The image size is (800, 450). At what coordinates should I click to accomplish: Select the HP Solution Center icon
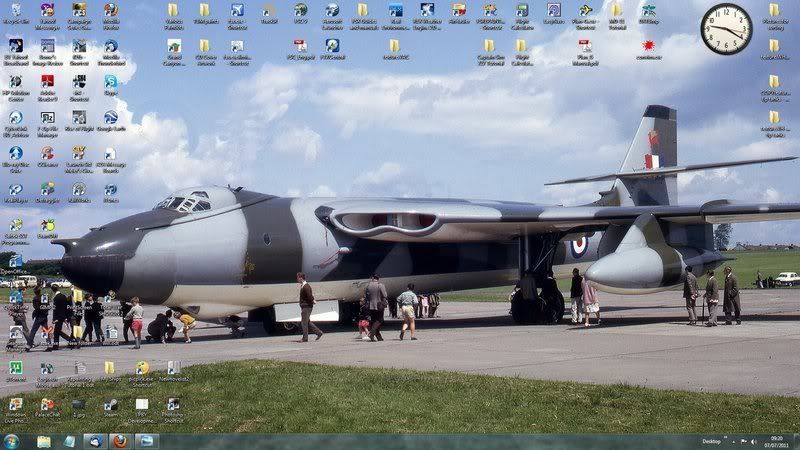pyautogui.click(x=16, y=88)
